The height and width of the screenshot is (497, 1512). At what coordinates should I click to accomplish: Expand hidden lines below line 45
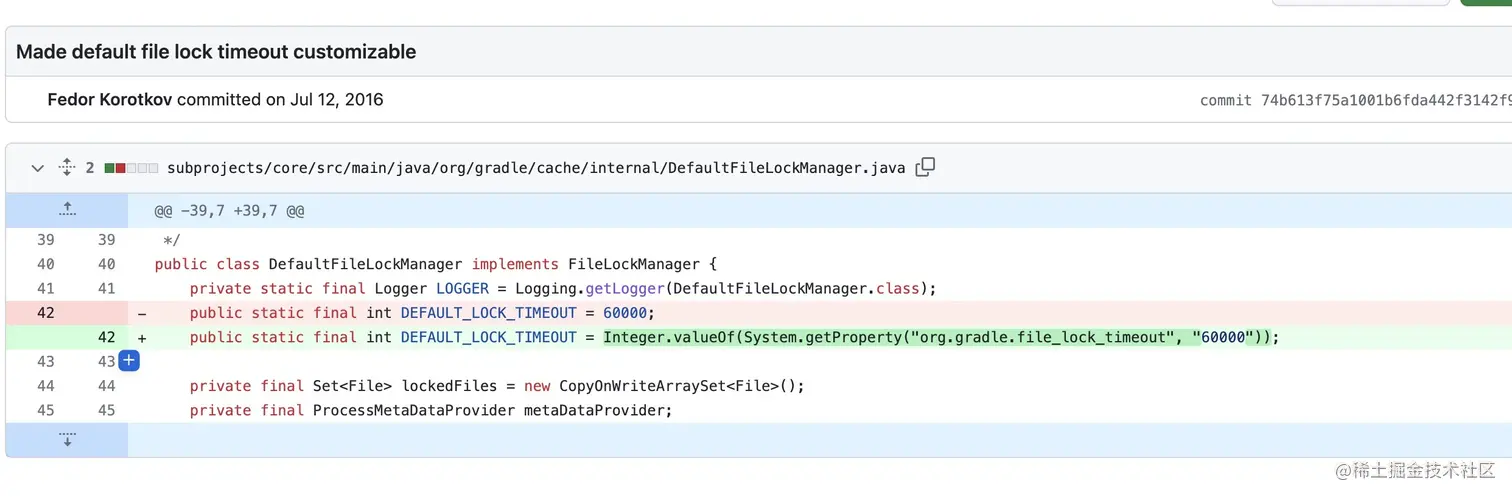pyautogui.click(x=67, y=440)
